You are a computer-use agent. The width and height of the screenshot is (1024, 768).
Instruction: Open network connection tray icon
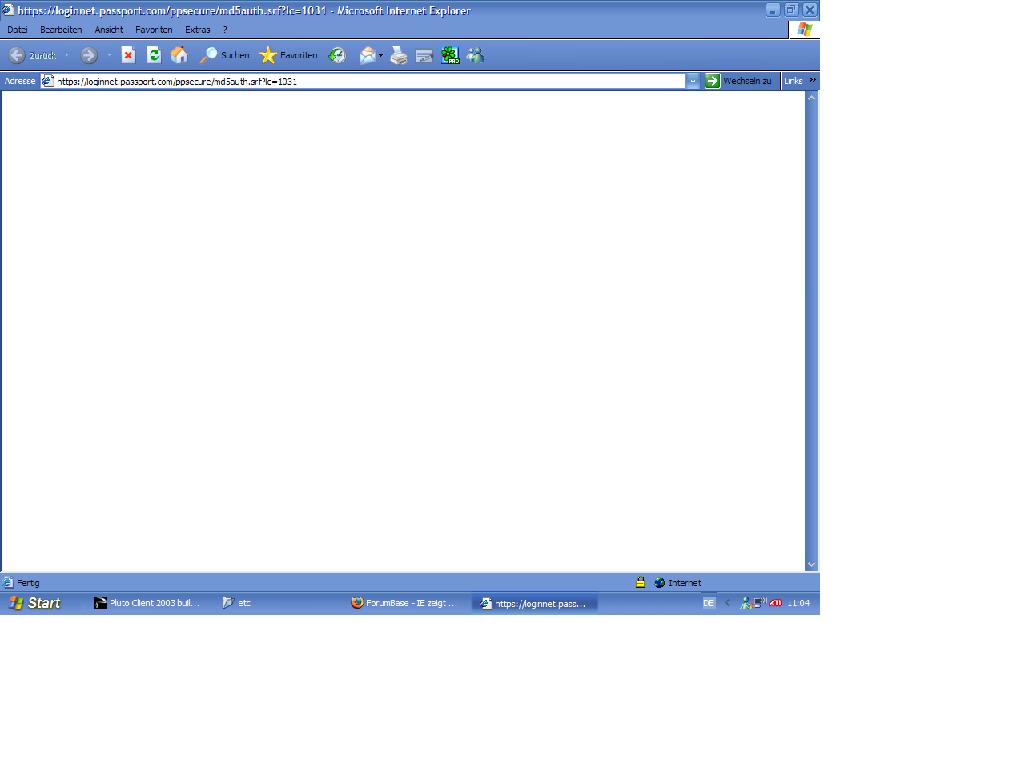pyautogui.click(x=760, y=602)
